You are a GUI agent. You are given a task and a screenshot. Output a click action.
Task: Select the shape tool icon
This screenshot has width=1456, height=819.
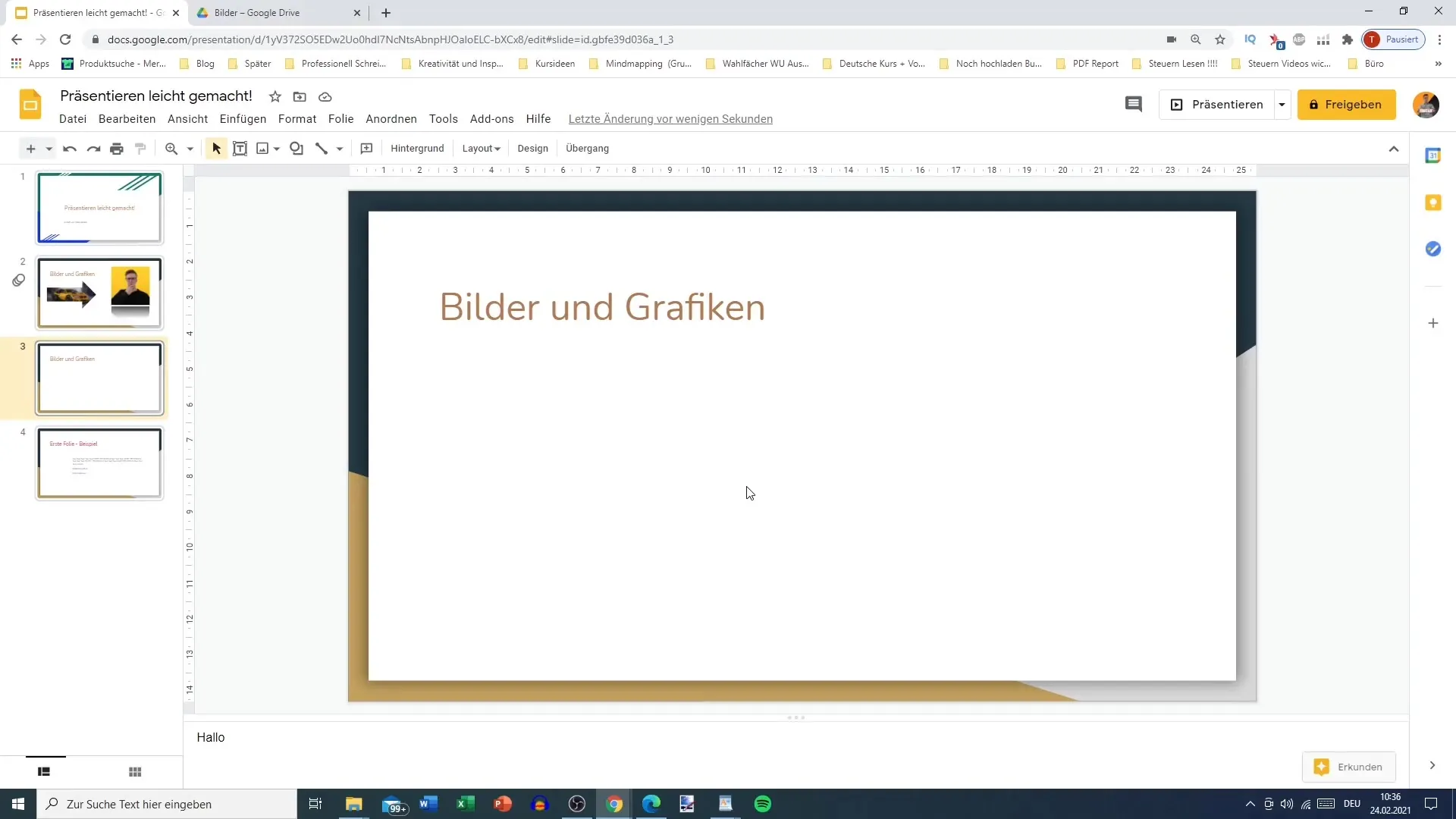click(x=297, y=149)
